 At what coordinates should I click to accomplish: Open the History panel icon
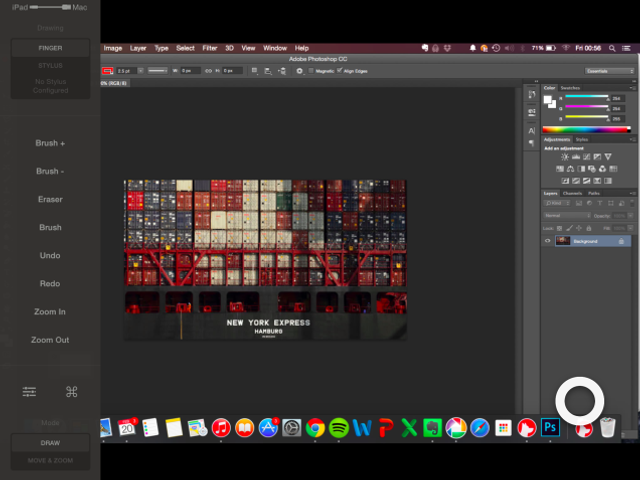coord(531,95)
